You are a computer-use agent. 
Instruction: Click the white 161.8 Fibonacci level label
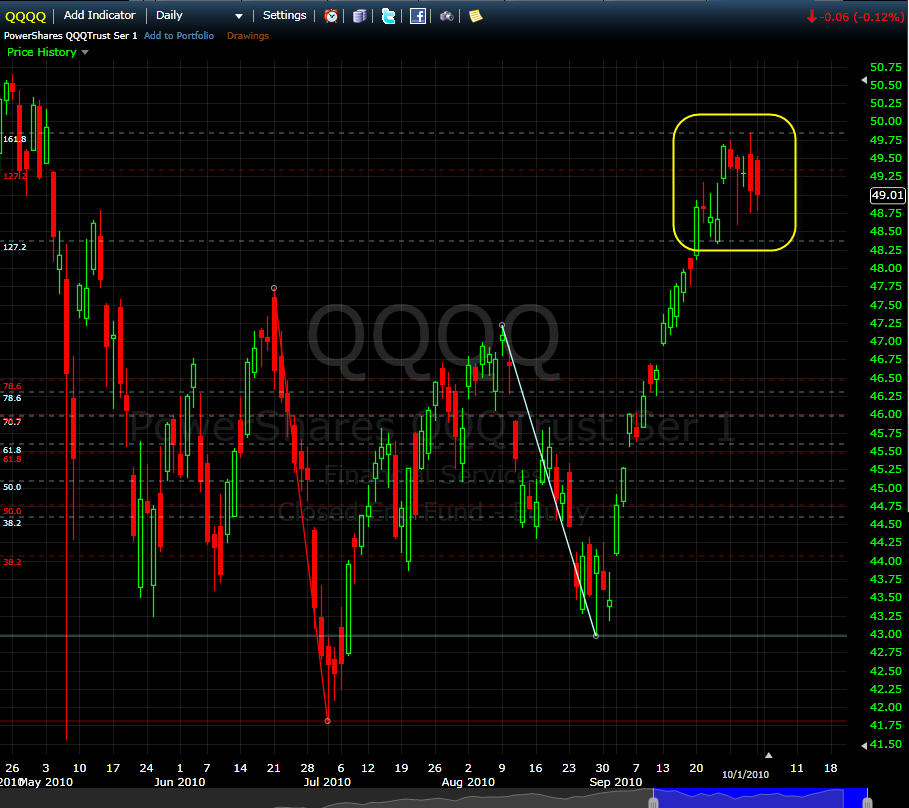tap(14, 139)
